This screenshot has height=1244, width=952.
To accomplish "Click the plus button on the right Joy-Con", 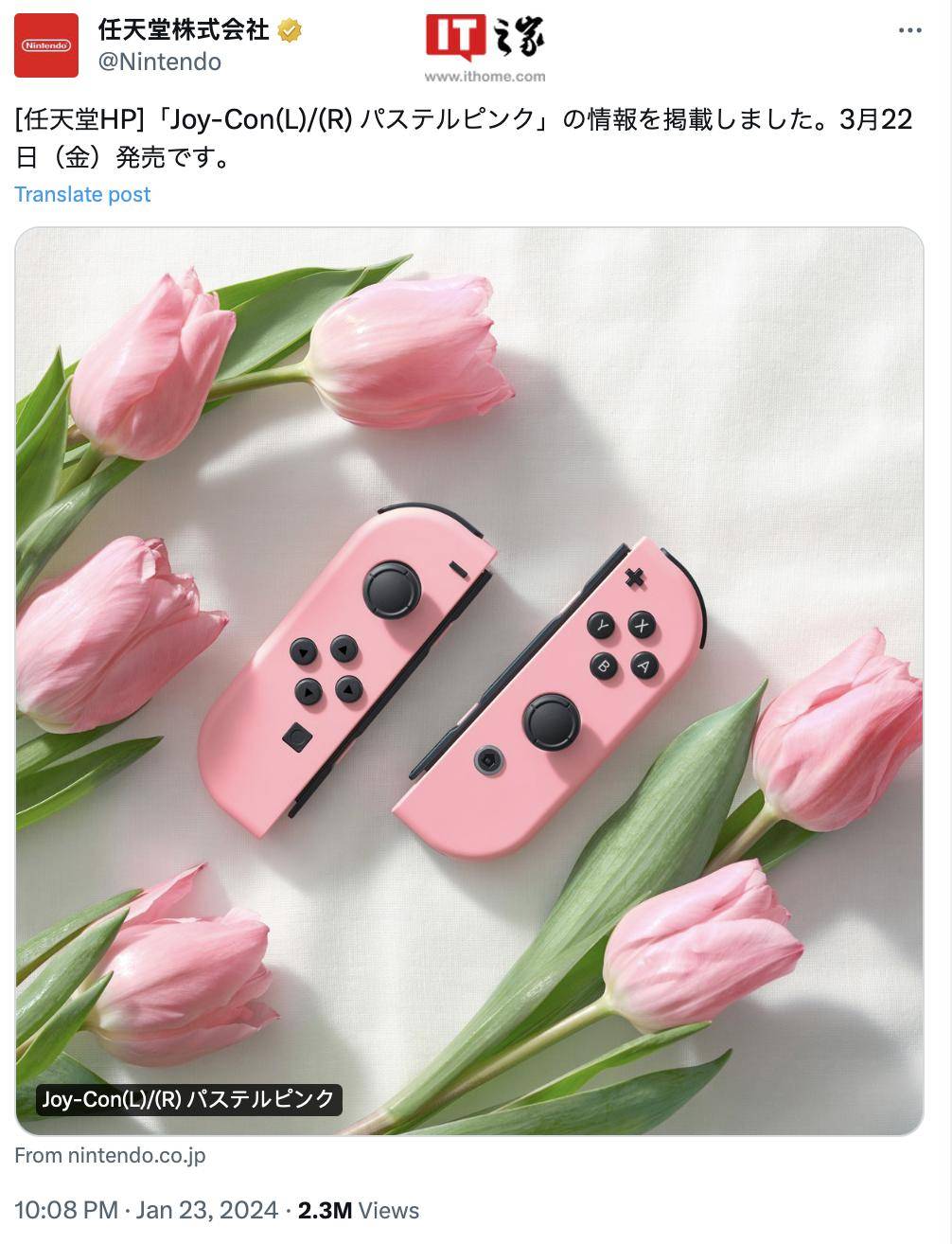I will point(635,578).
